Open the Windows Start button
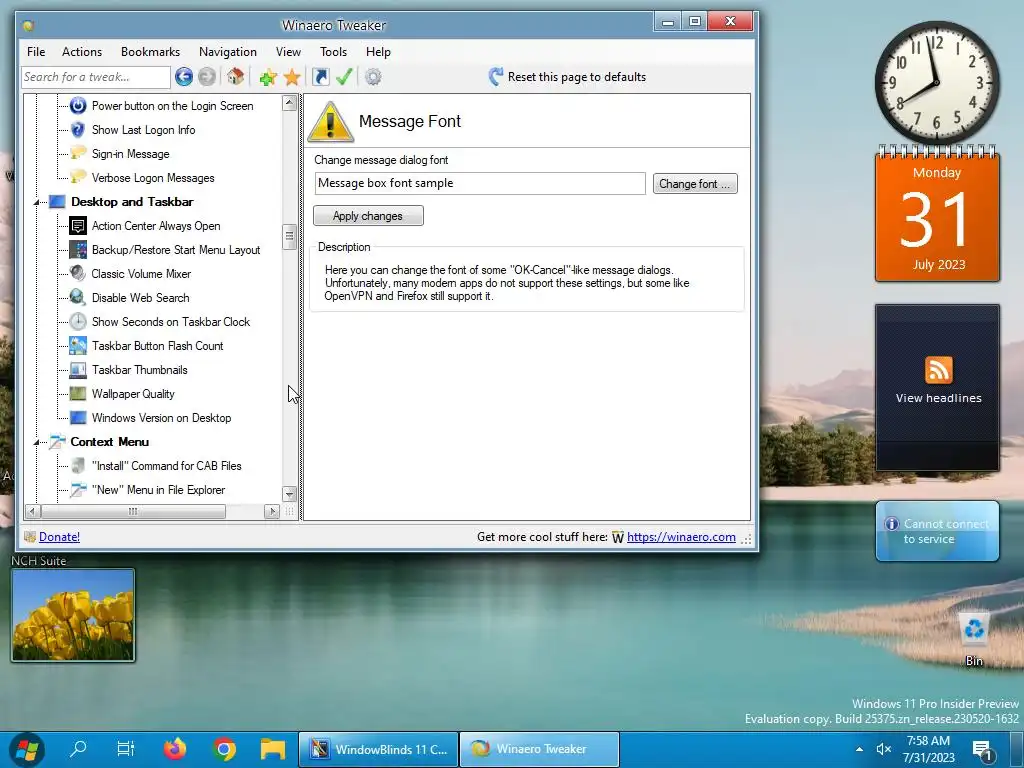The image size is (1024, 768). 27,749
